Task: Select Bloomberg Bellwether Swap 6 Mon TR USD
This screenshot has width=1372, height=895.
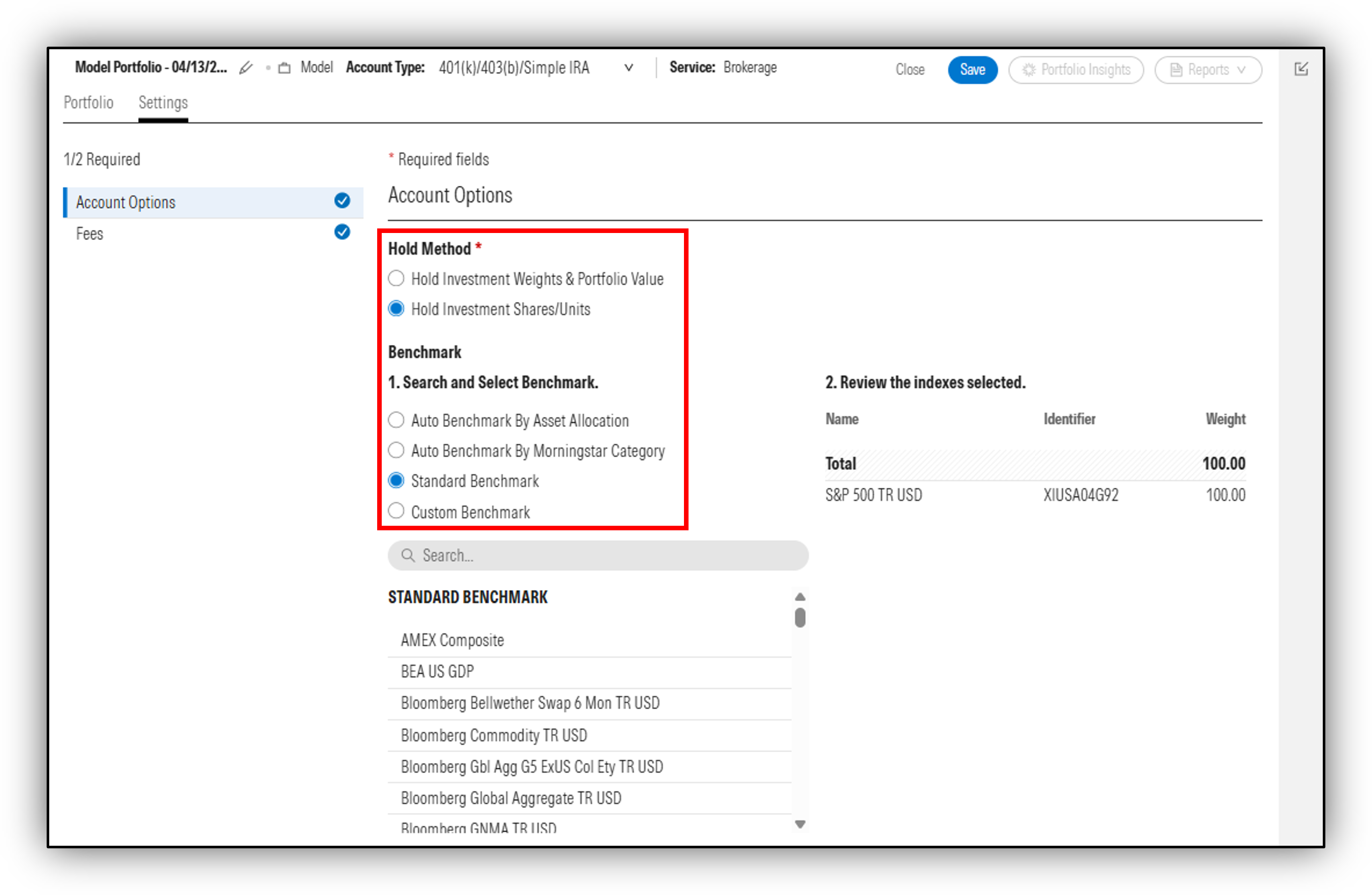Action: 589,704
